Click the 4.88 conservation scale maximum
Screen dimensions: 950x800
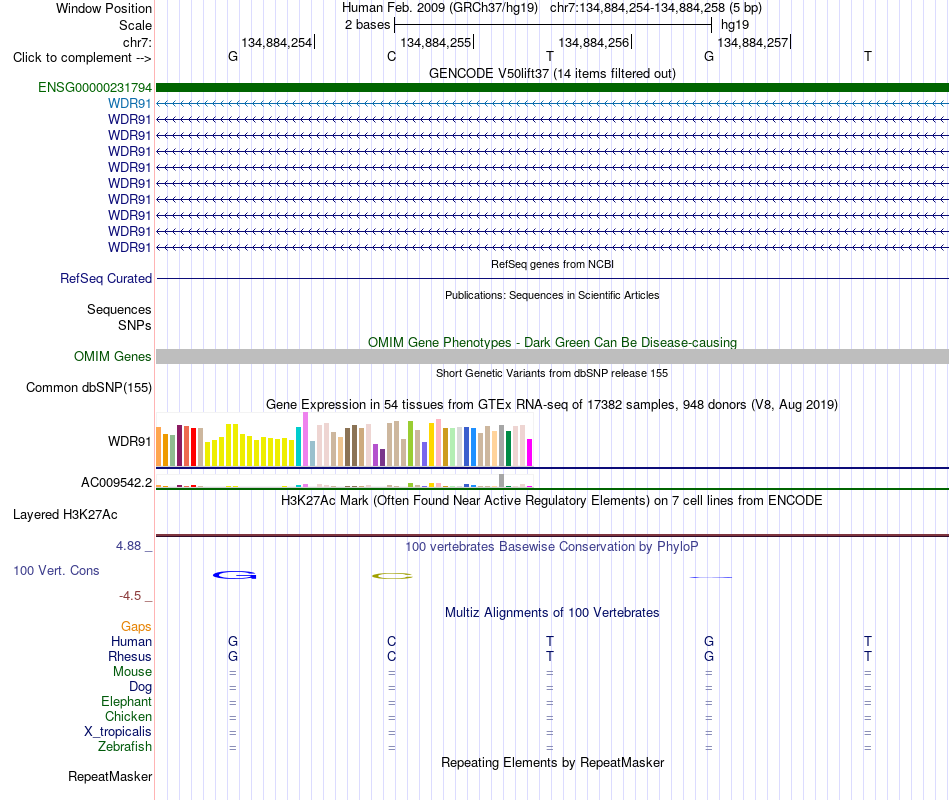(128, 546)
